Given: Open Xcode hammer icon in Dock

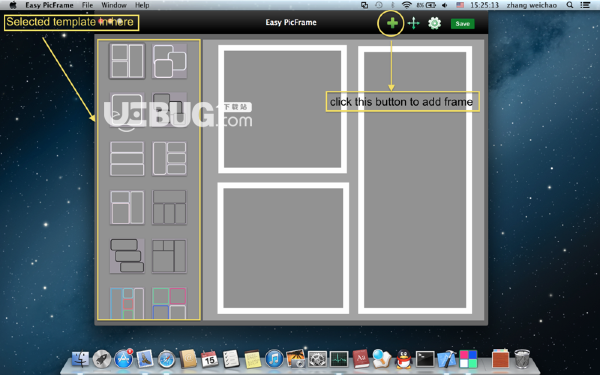Looking at the screenshot, I should point(447,359).
